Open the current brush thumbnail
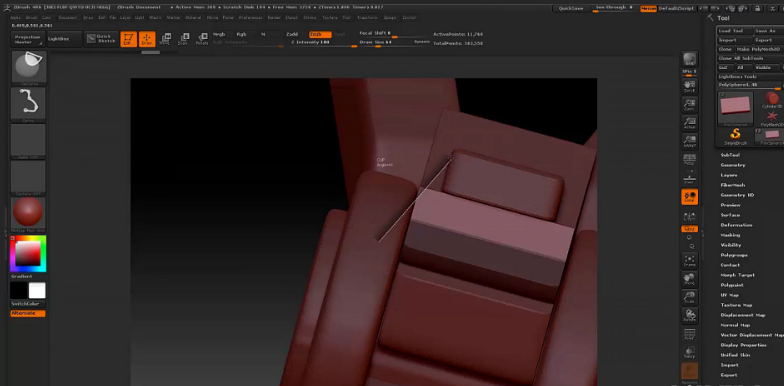The width and height of the screenshot is (784, 386). pyautogui.click(x=28, y=68)
